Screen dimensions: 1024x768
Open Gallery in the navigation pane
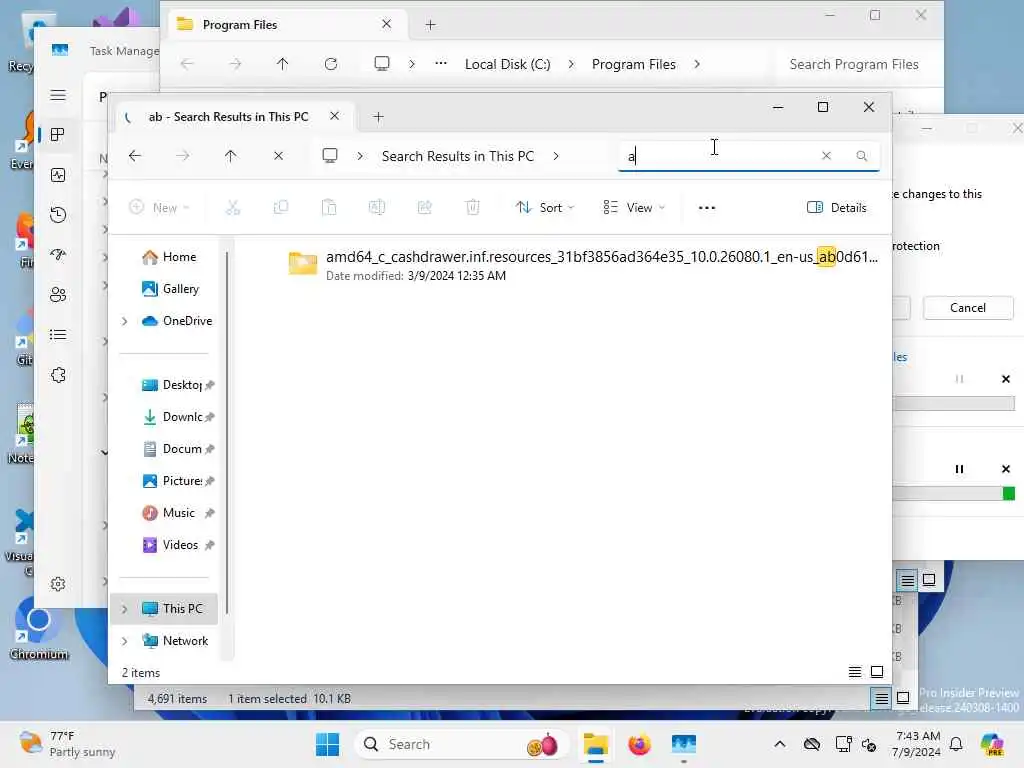(x=170, y=289)
